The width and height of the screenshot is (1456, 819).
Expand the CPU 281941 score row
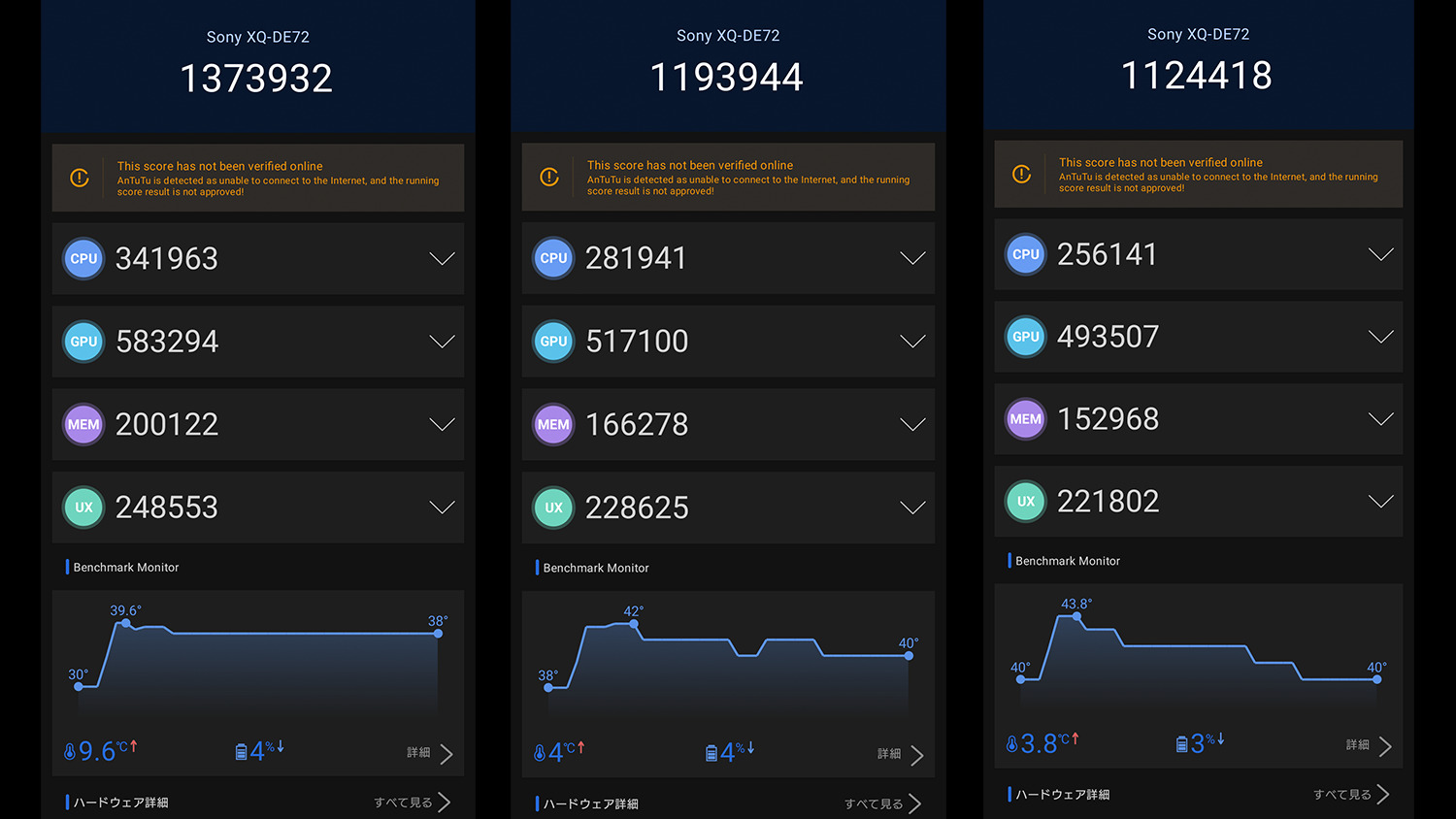912,258
